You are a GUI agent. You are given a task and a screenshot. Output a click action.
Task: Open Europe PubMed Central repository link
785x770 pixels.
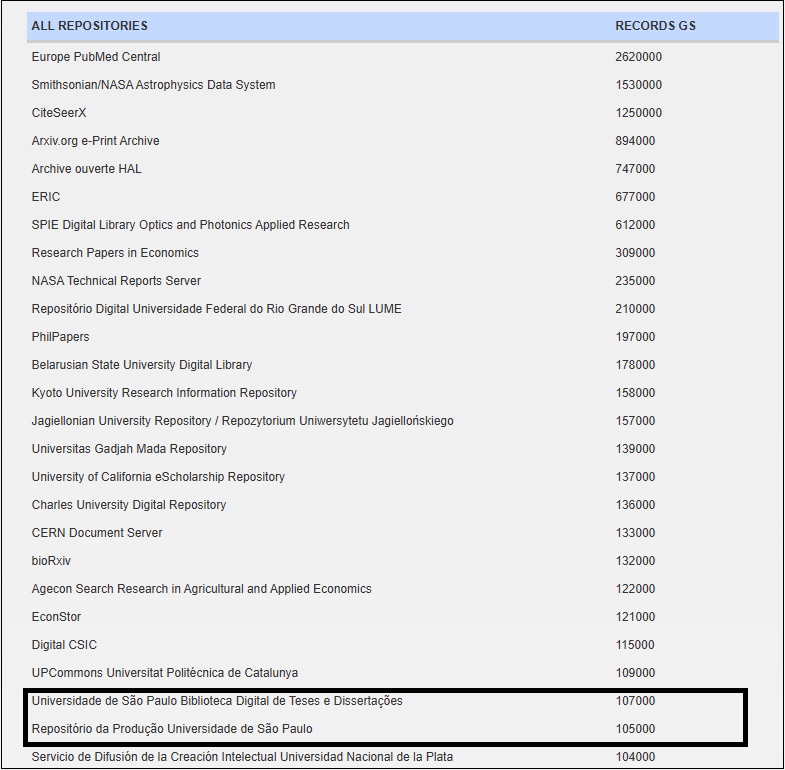click(x=96, y=57)
